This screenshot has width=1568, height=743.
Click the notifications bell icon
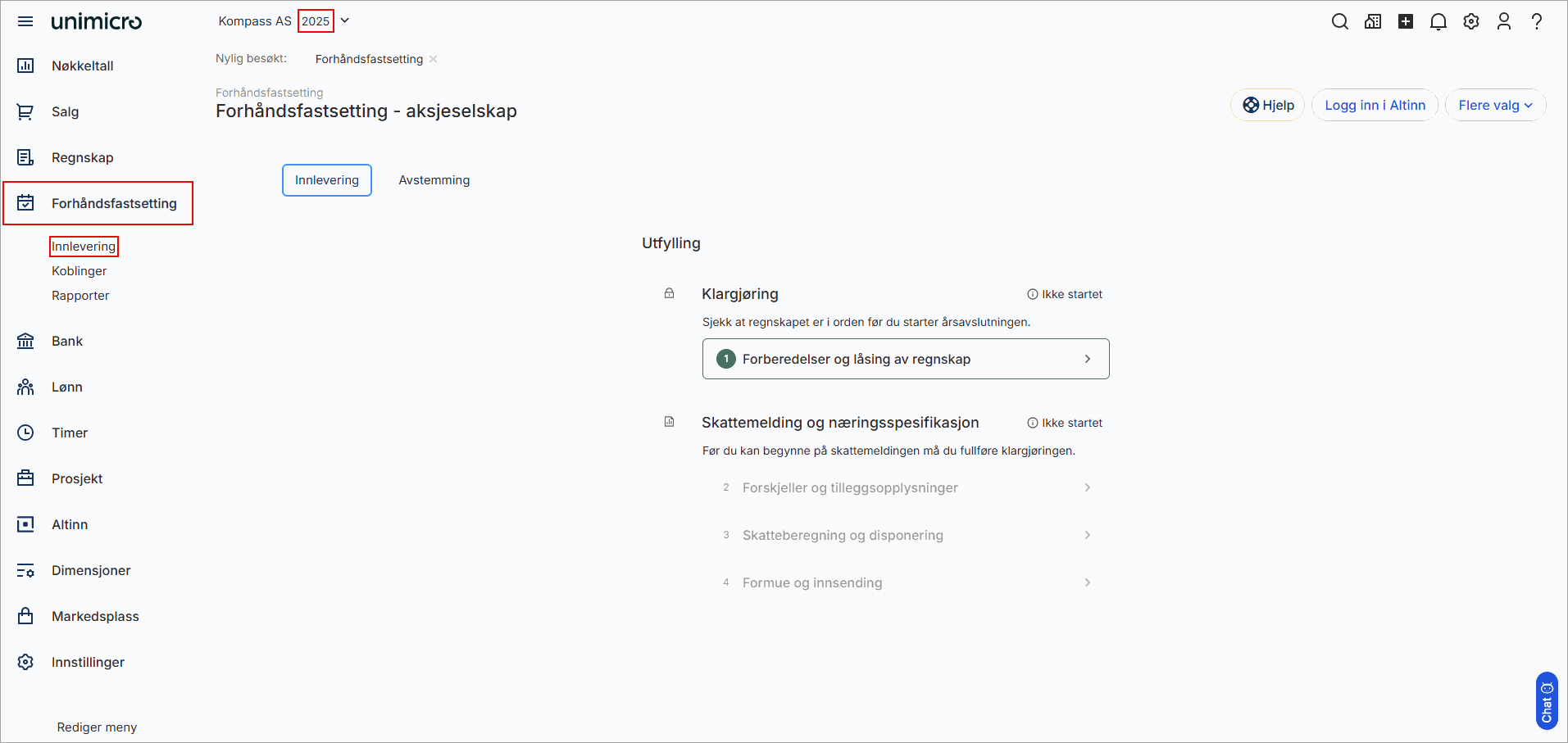pyautogui.click(x=1438, y=21)
